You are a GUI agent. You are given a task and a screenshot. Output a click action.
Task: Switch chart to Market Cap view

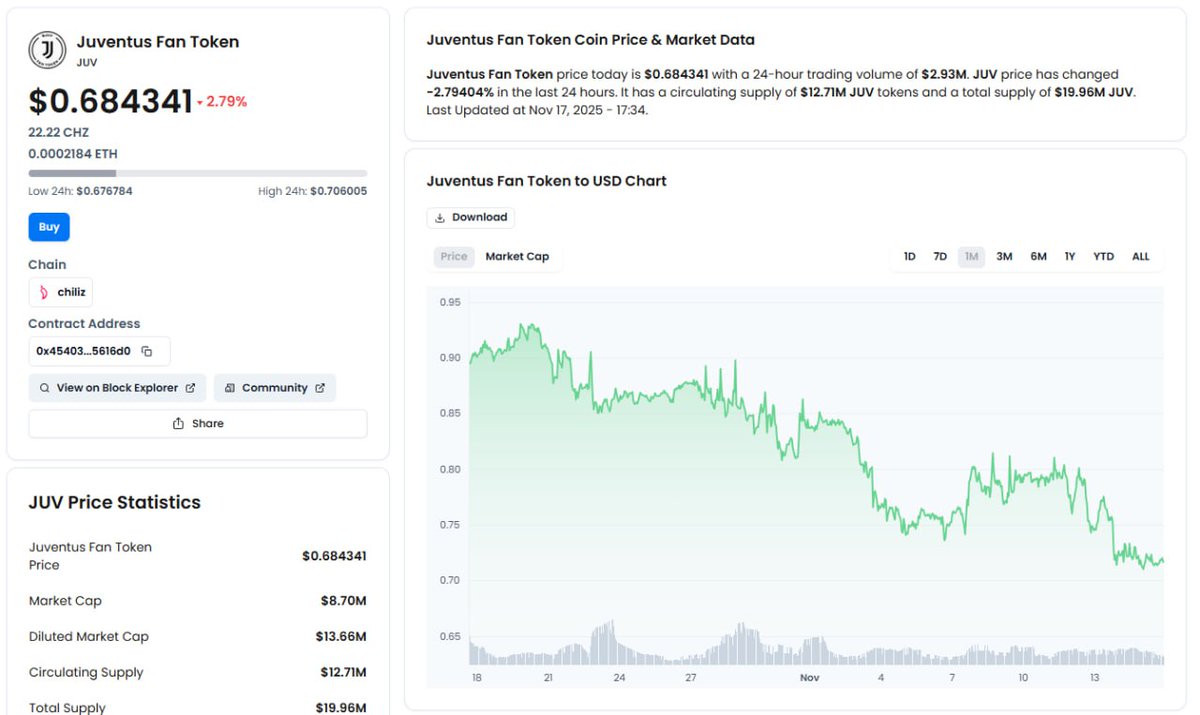[517, 257]
